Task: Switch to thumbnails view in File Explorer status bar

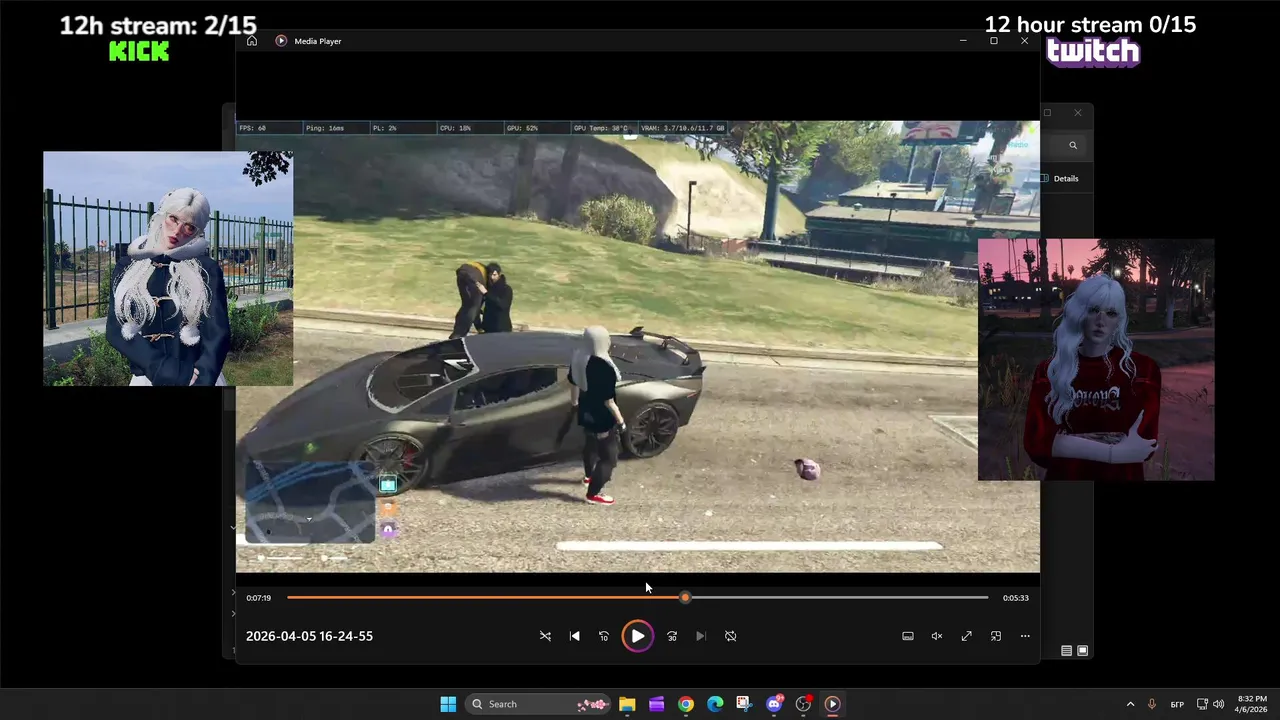Action: 1082,650
